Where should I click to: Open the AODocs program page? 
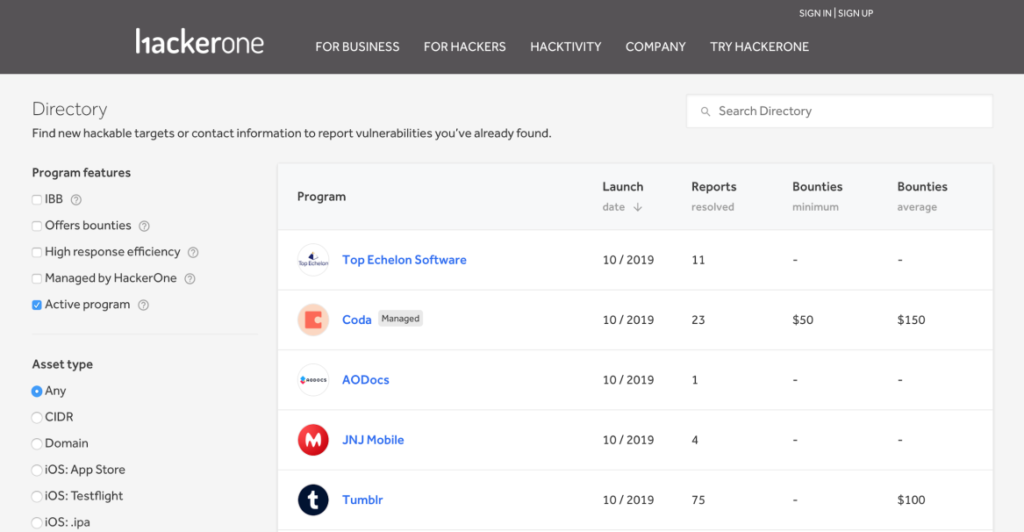pyautogui.click(x=366, y=380)
